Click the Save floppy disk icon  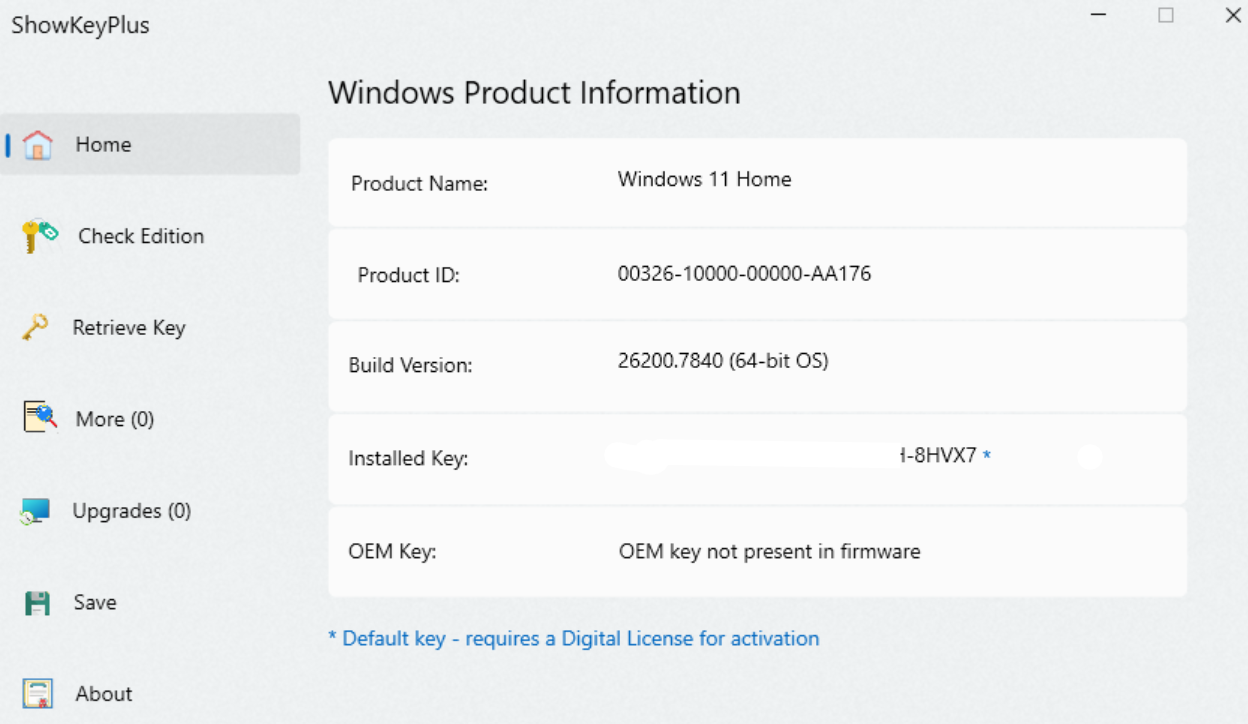pos(37,603)
